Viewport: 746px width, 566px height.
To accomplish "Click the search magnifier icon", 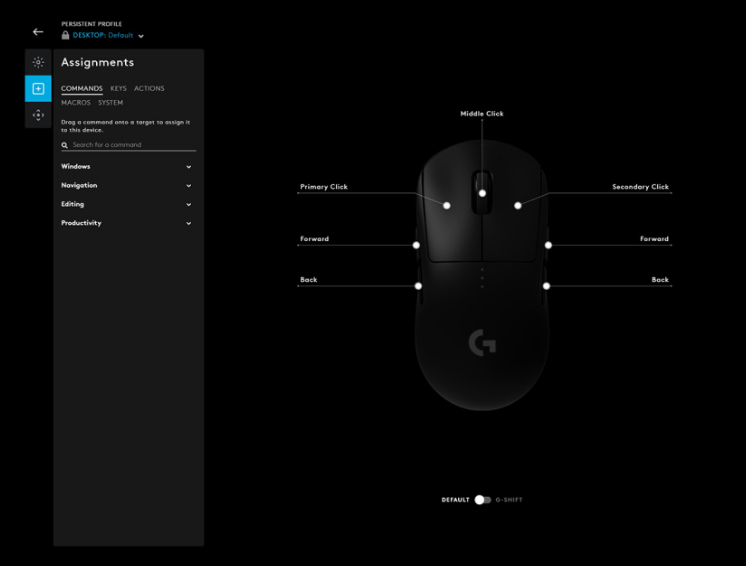I will pos(65,145).
